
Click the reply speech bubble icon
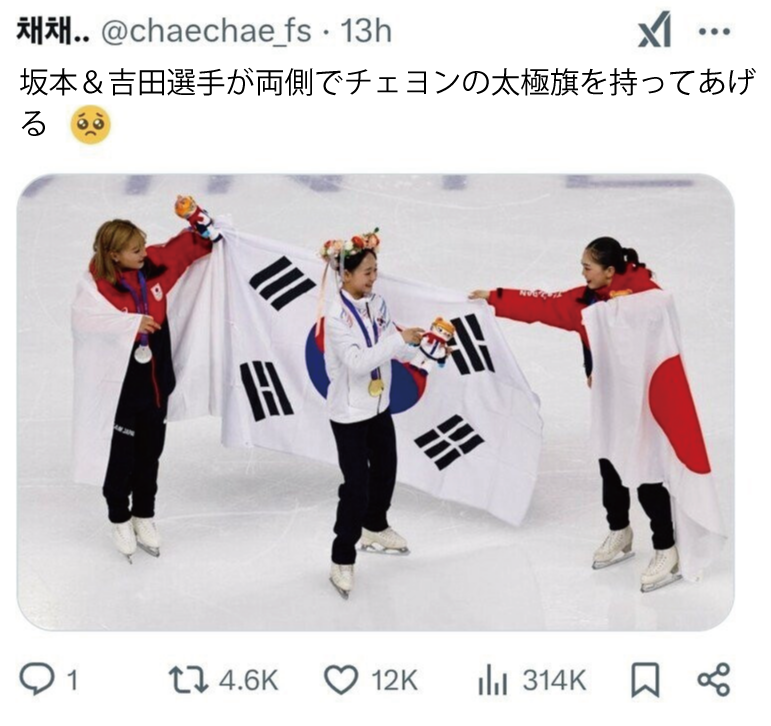click(x=35, y=680)
